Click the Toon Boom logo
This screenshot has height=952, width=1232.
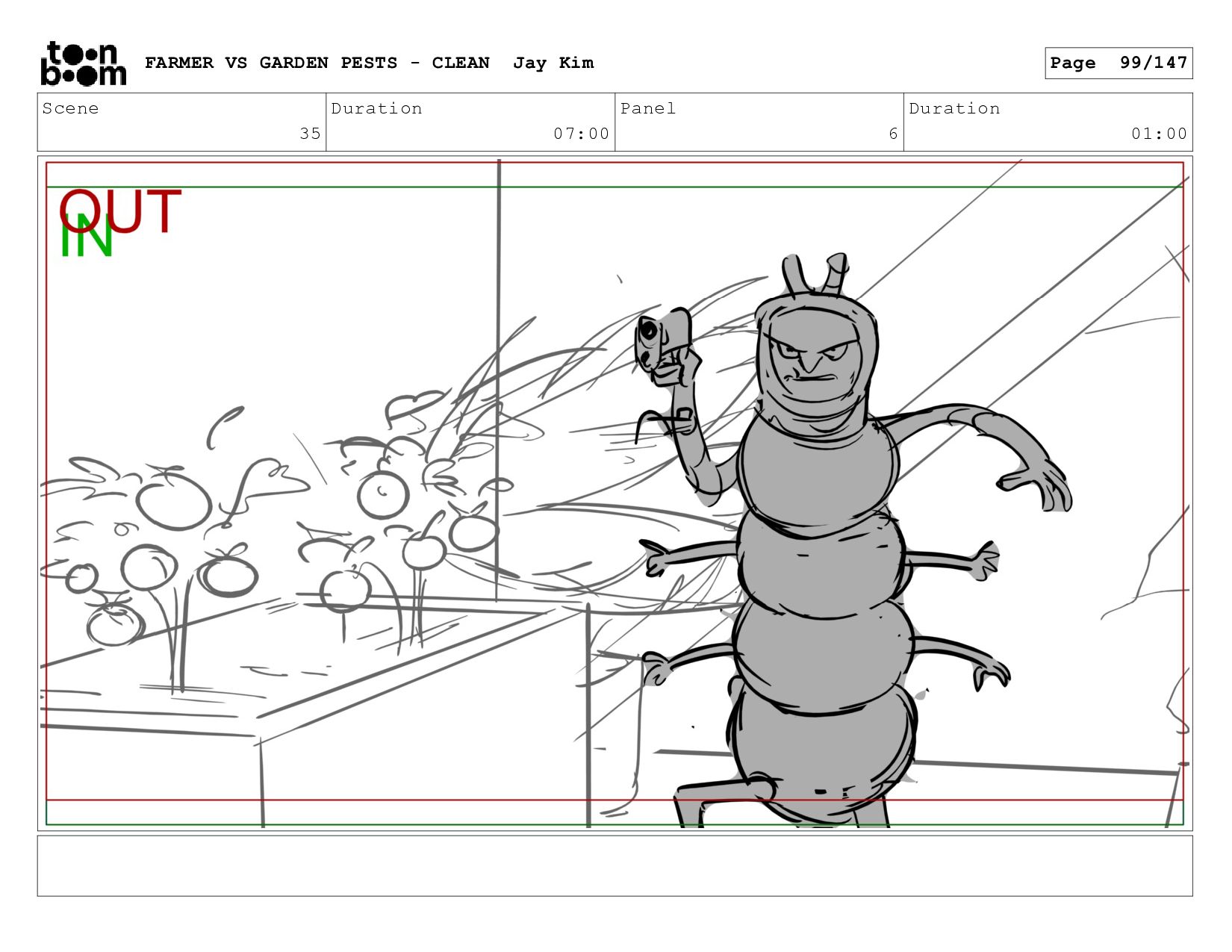[x=83, y=63]
